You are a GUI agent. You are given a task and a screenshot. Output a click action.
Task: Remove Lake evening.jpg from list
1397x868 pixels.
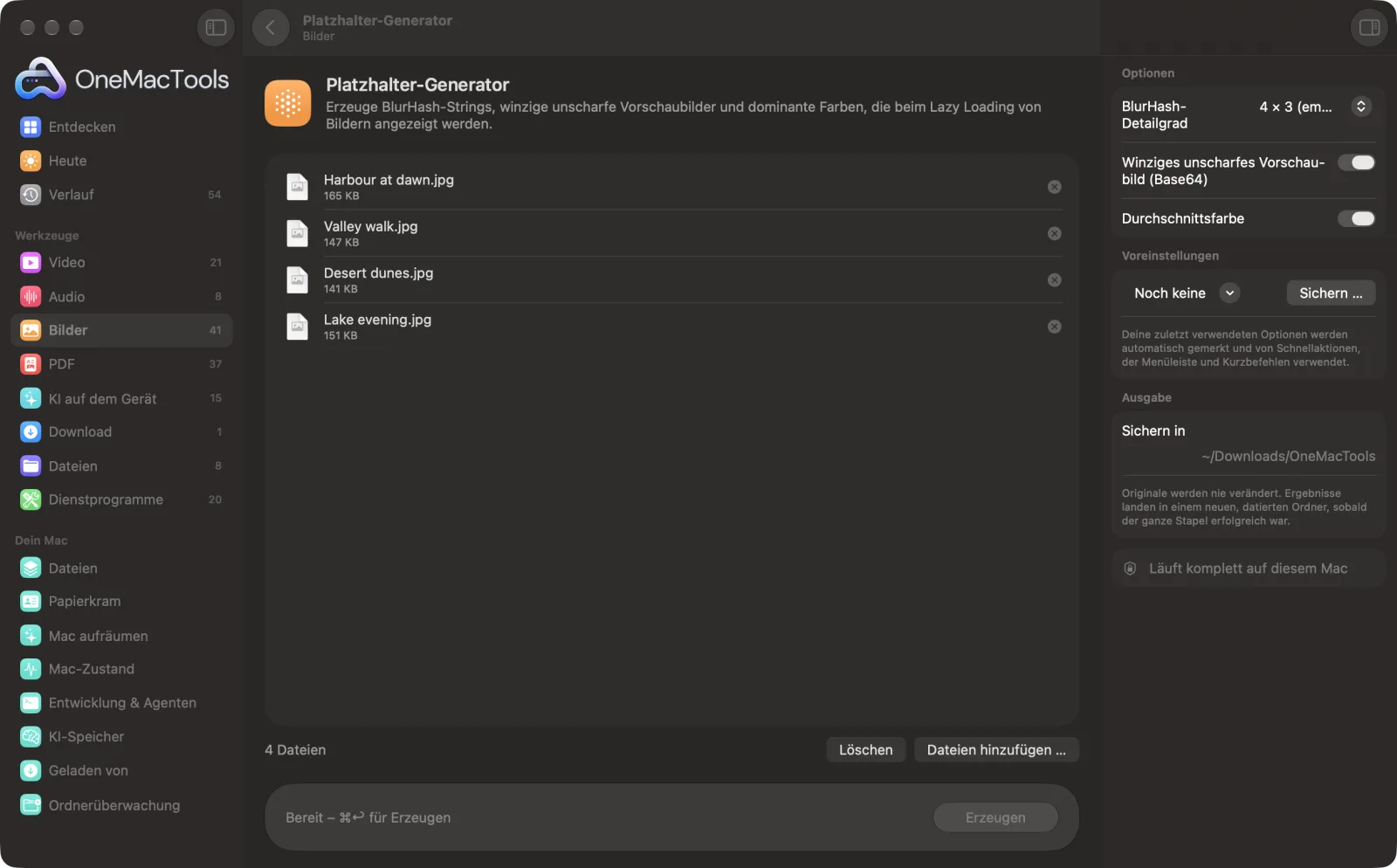pos(1054,327)
